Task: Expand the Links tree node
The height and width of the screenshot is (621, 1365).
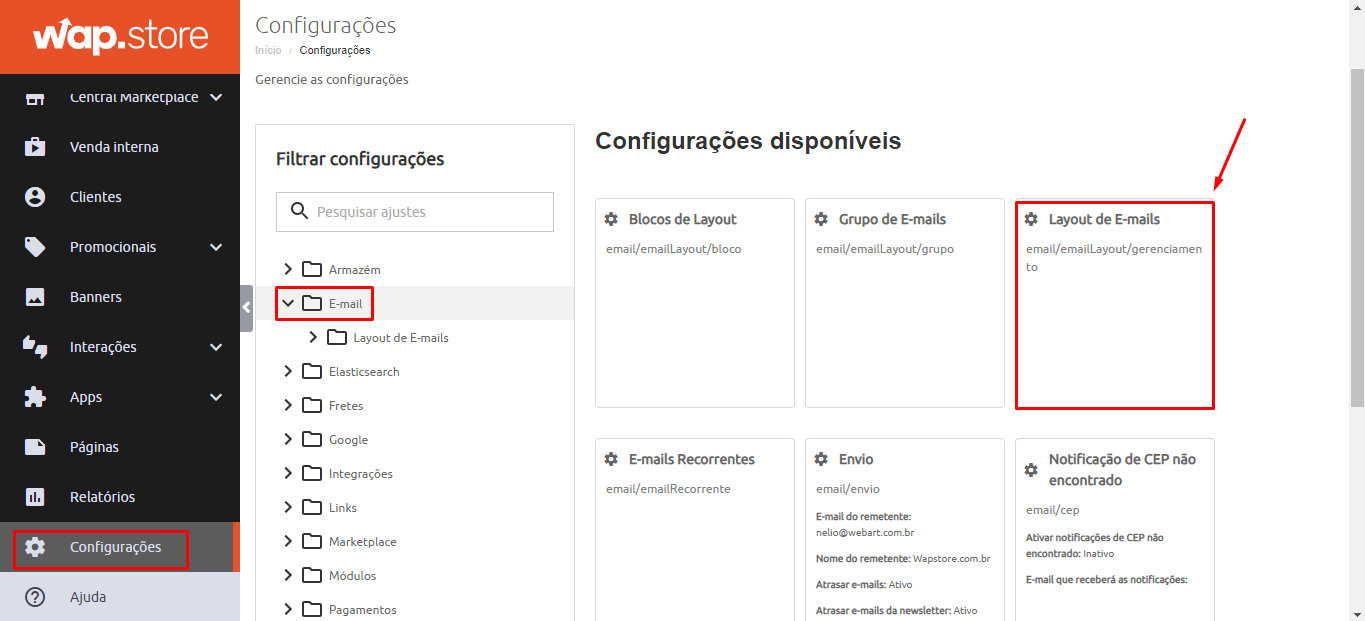Action: pos(288,507)
